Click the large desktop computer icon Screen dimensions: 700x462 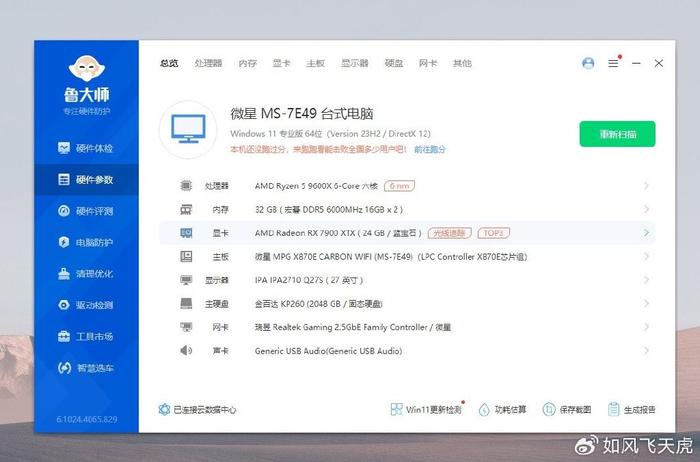tap(188, 129)
